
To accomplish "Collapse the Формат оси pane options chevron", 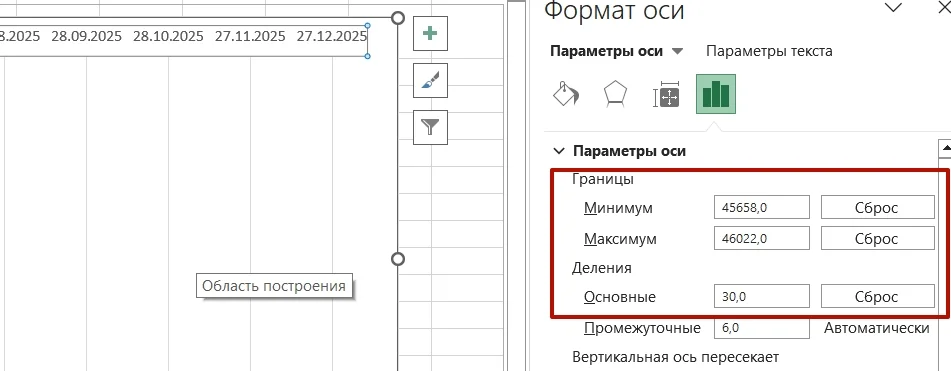I will click(893, 7).
